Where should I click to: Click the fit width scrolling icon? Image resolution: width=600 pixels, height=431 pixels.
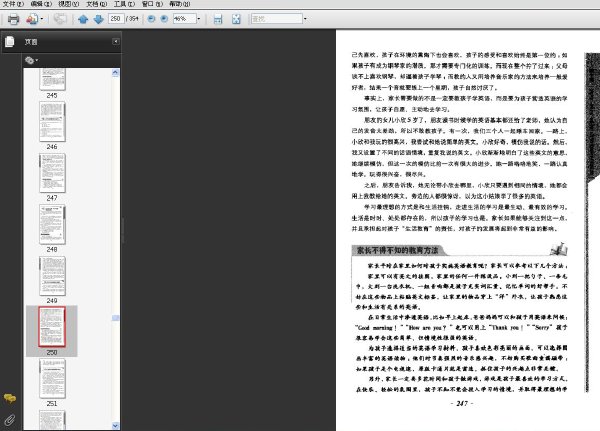(x=218, y=19)
